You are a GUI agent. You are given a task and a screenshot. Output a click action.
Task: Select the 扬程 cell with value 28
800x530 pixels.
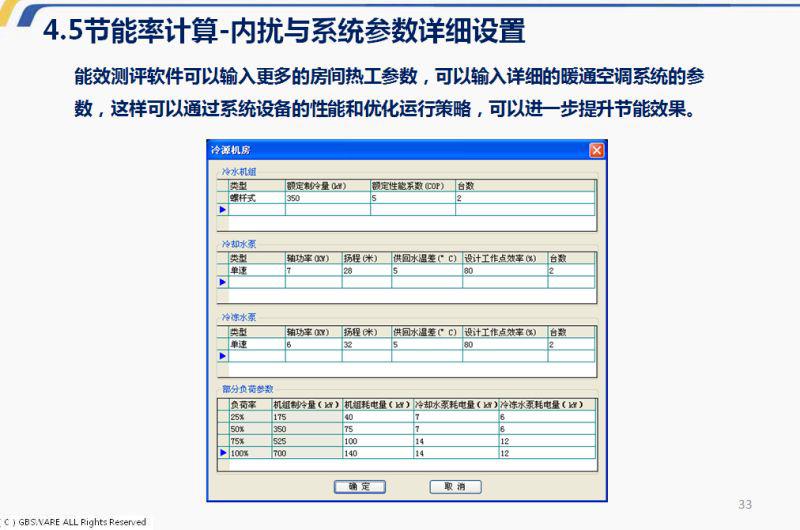[x=367, y=271]
